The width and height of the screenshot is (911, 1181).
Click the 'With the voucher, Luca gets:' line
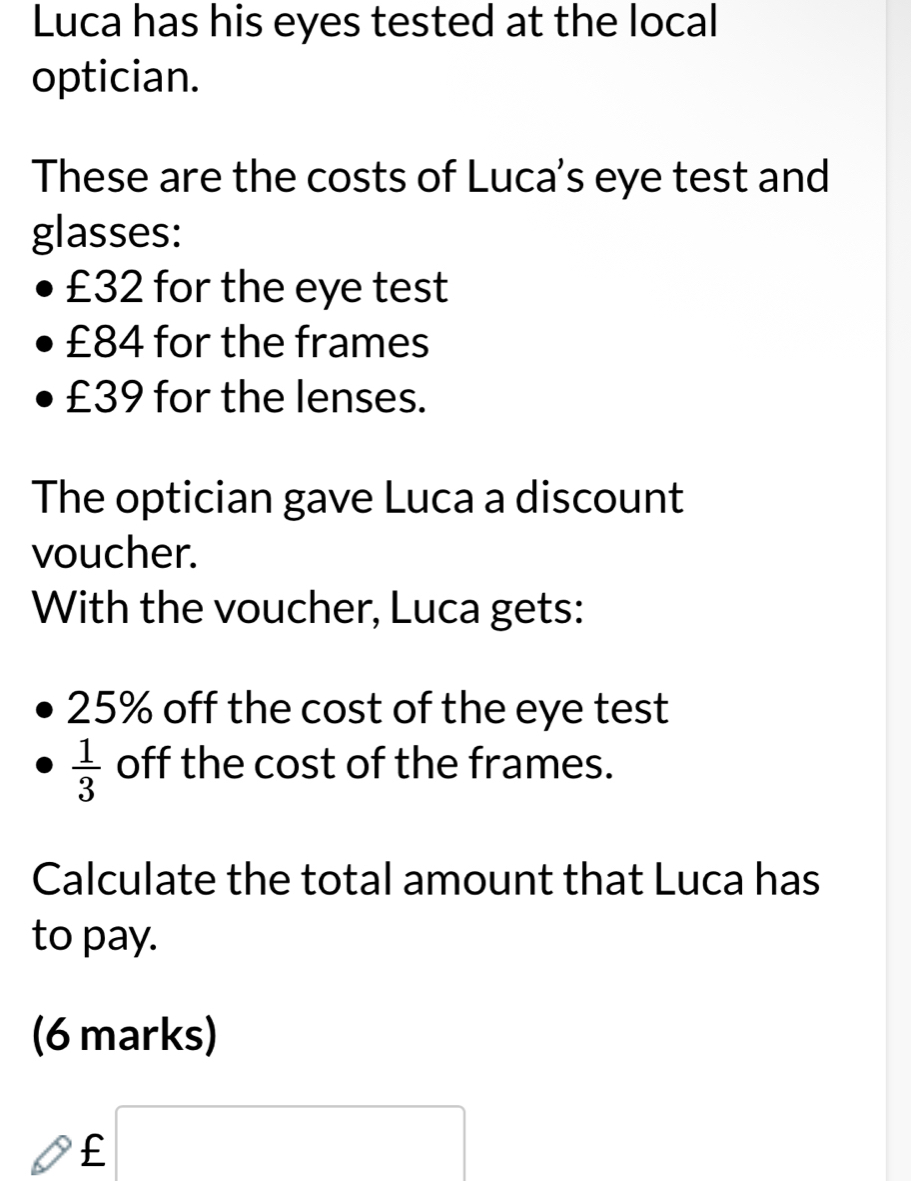[308, 607]
